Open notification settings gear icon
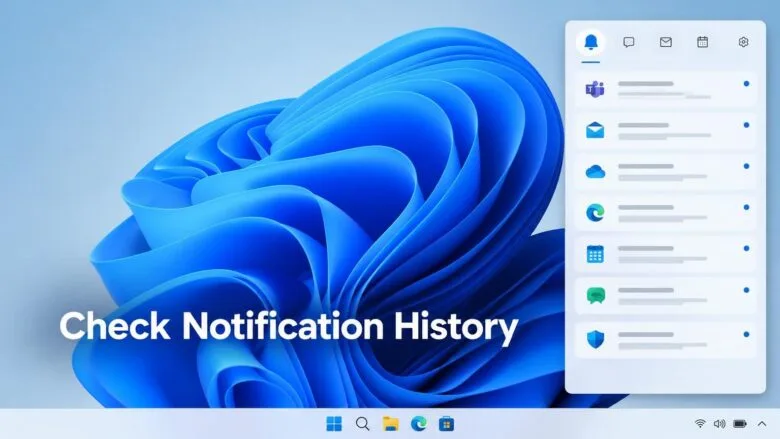The height and width of the screenshot is (439, 780). coord(743,42)
